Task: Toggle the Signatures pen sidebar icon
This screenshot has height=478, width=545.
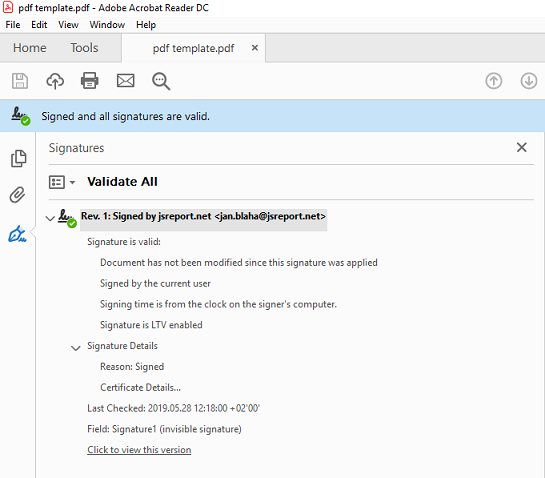Action: (17, 234)
